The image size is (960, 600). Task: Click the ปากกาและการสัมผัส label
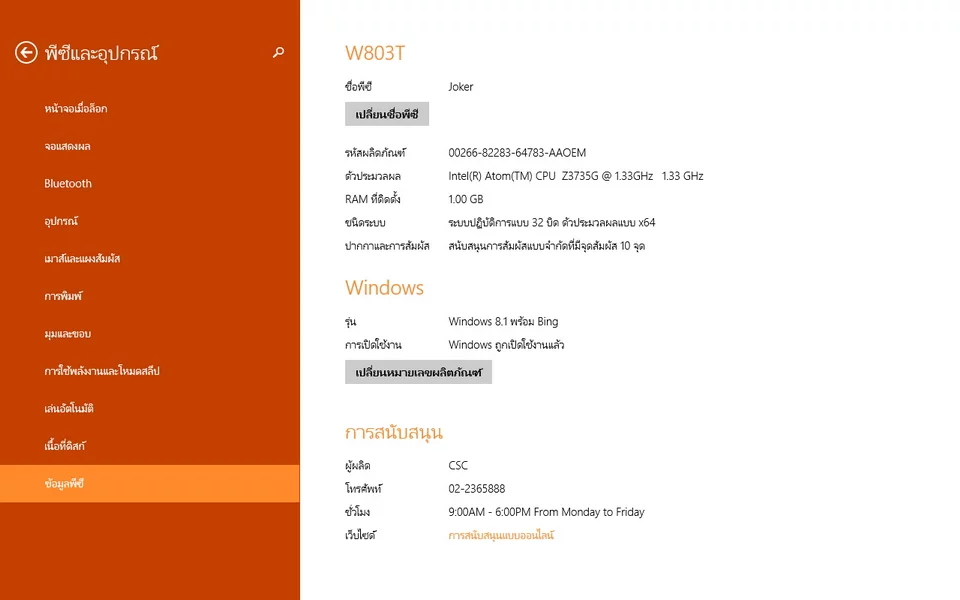pyautogui.click(x=388, y=246)
